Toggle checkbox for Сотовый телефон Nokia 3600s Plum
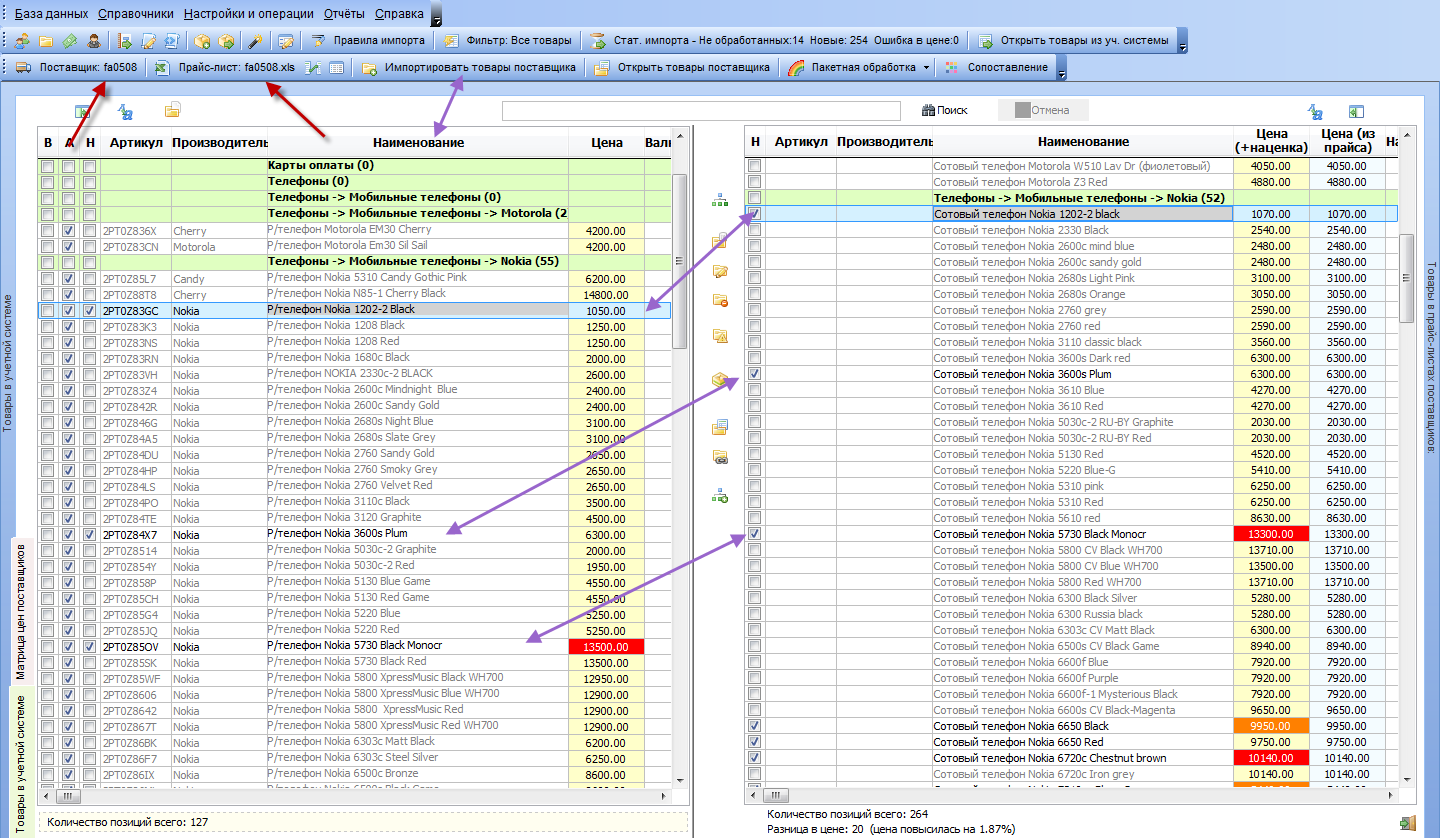Screen dimensions: 1440x838 click(755, 374)
